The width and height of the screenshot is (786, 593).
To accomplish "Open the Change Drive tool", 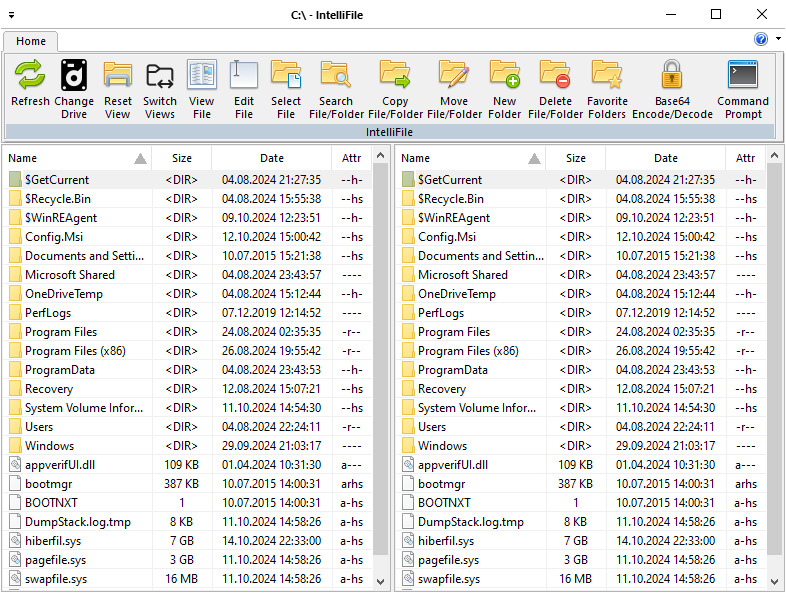I will (x=74, y=89).
